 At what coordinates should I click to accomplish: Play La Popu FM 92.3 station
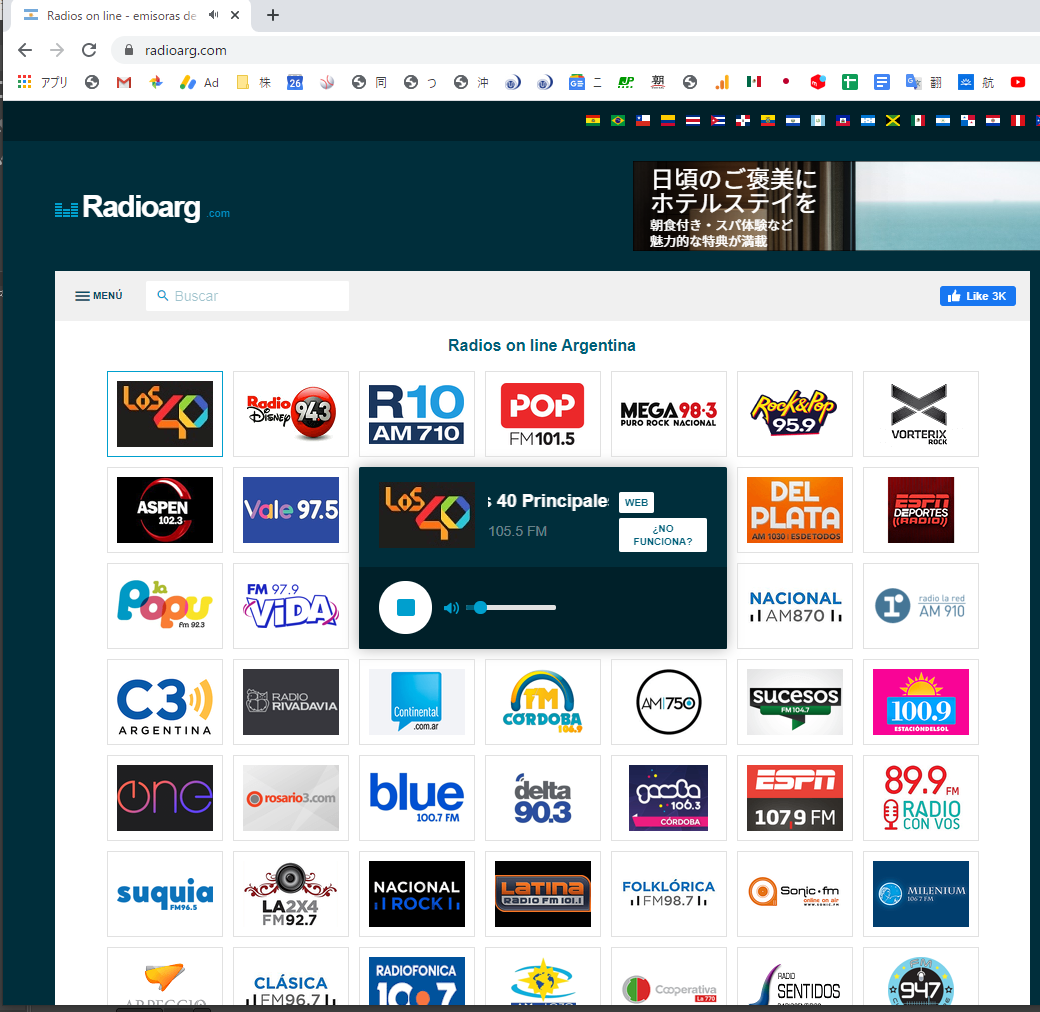click(x=164, y=606)
